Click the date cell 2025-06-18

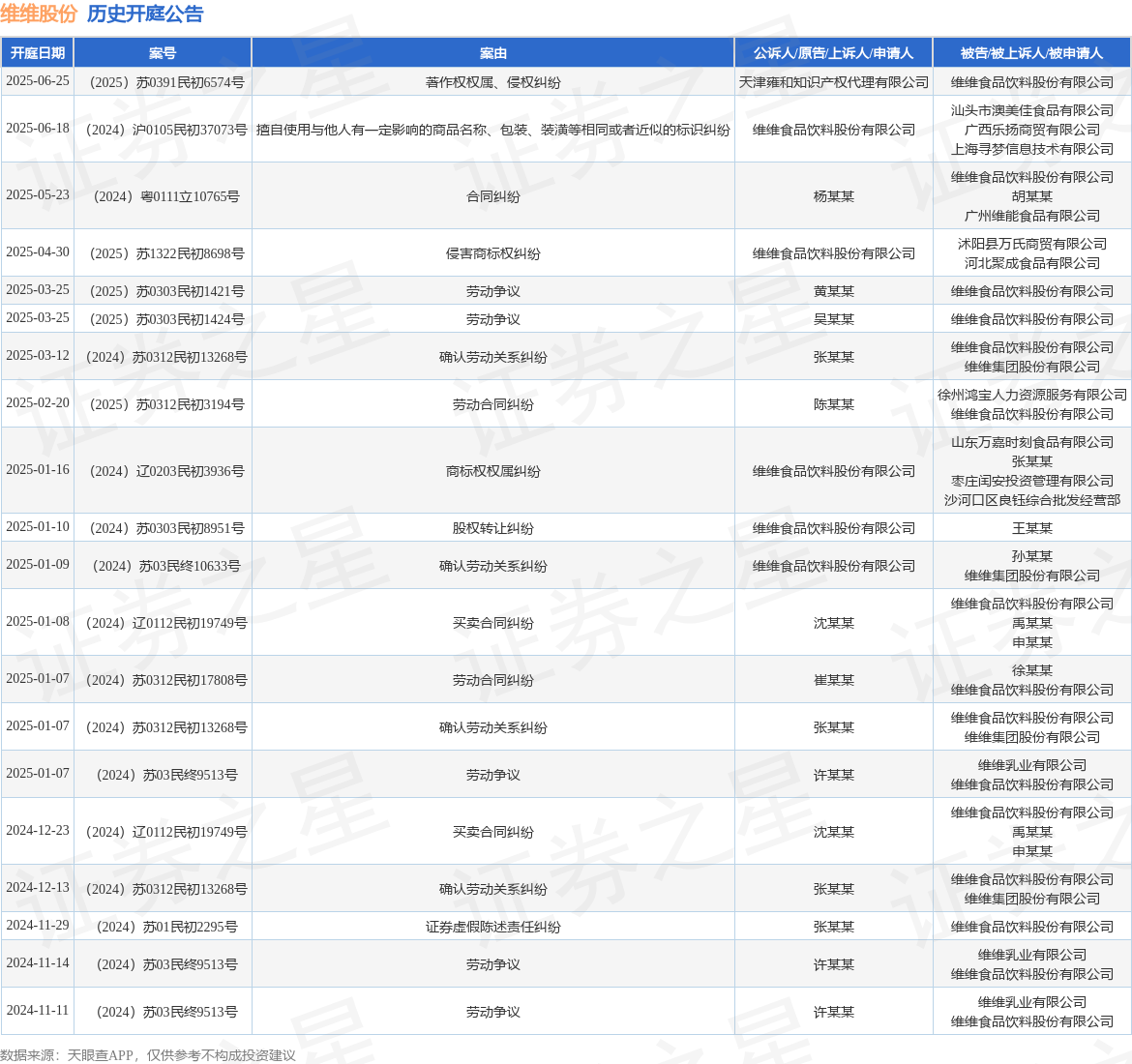pos(38,129)
